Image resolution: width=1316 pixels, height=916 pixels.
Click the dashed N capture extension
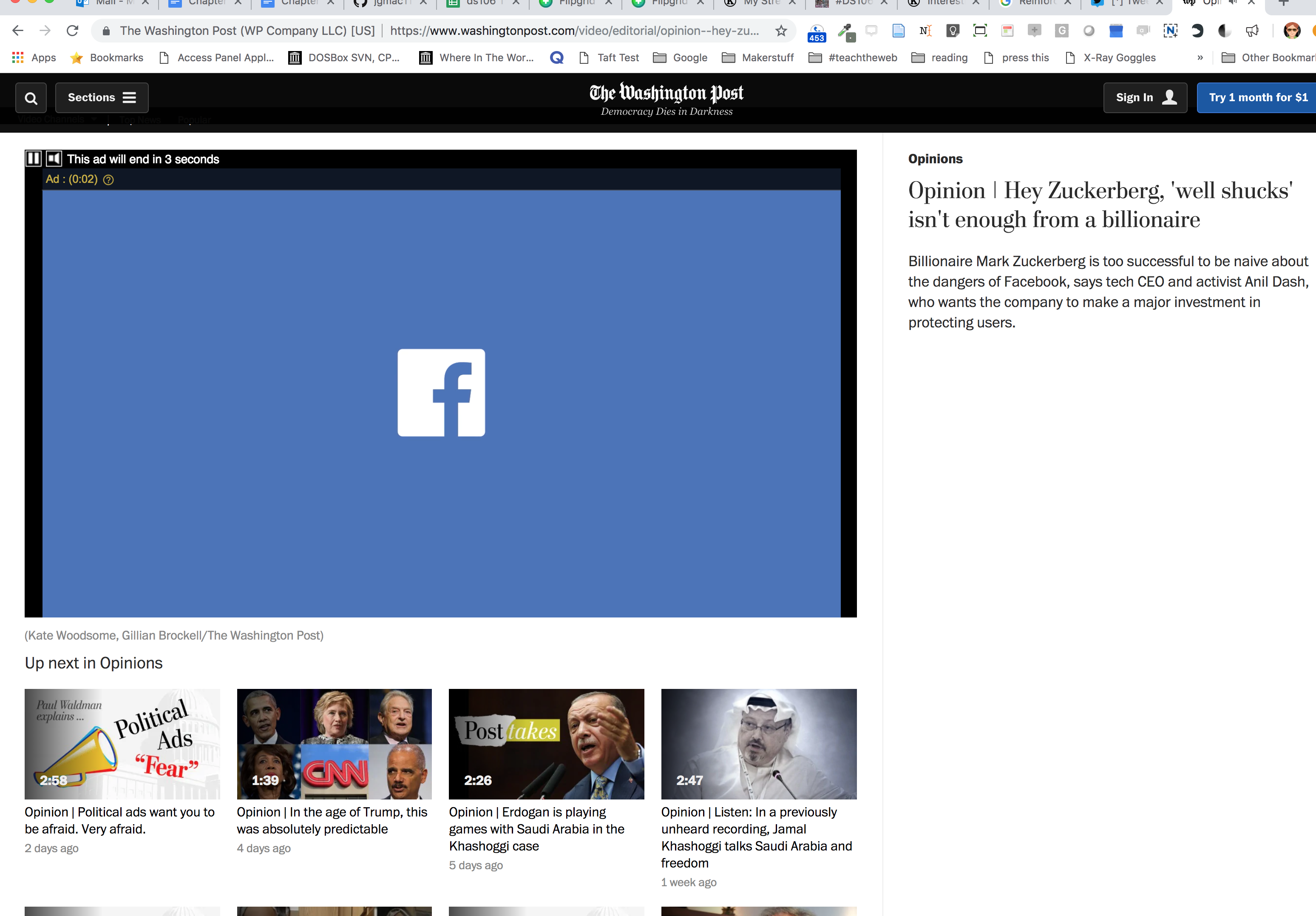pyautogui.click(x=1170, y=30)
